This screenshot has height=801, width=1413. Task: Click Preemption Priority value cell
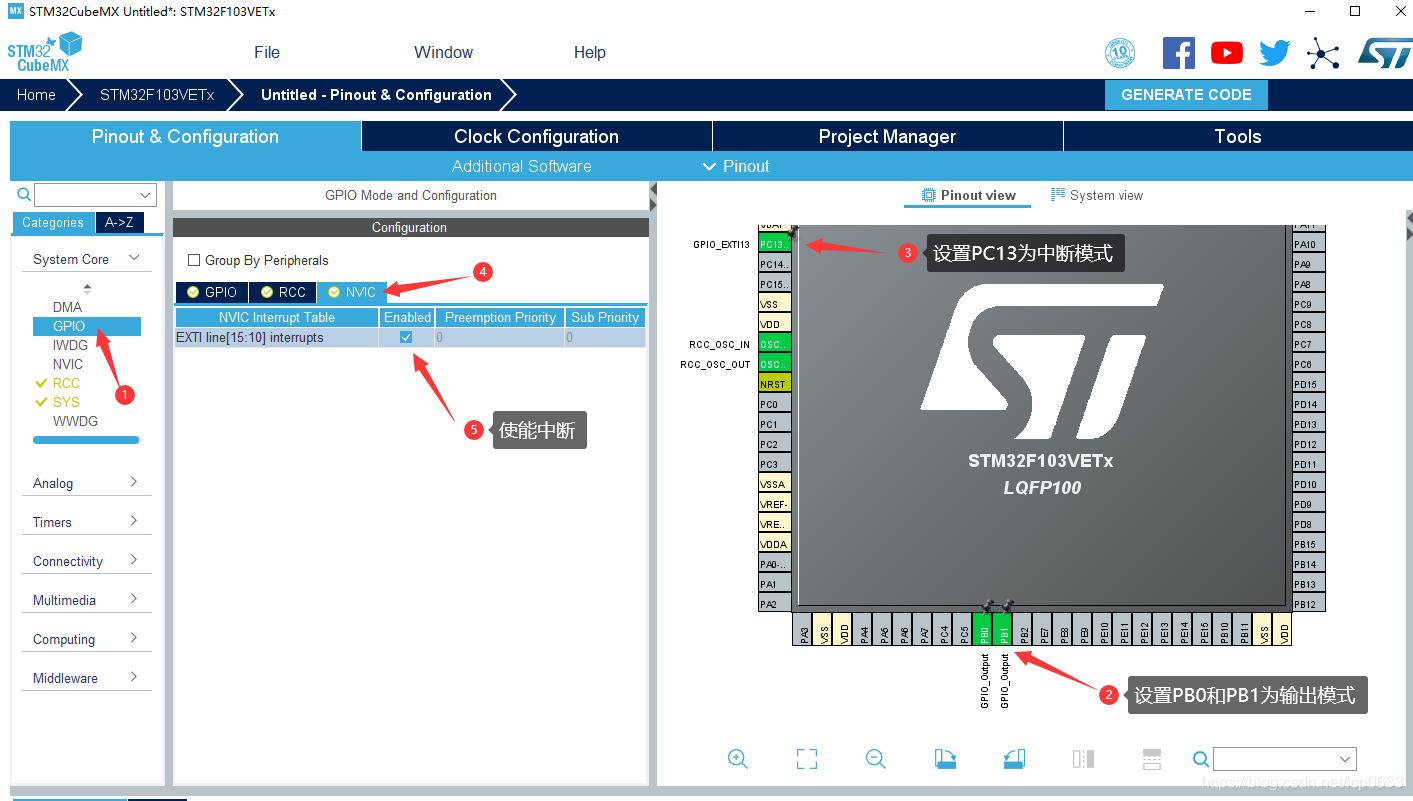pyautogui.click(x=499, y=338)
